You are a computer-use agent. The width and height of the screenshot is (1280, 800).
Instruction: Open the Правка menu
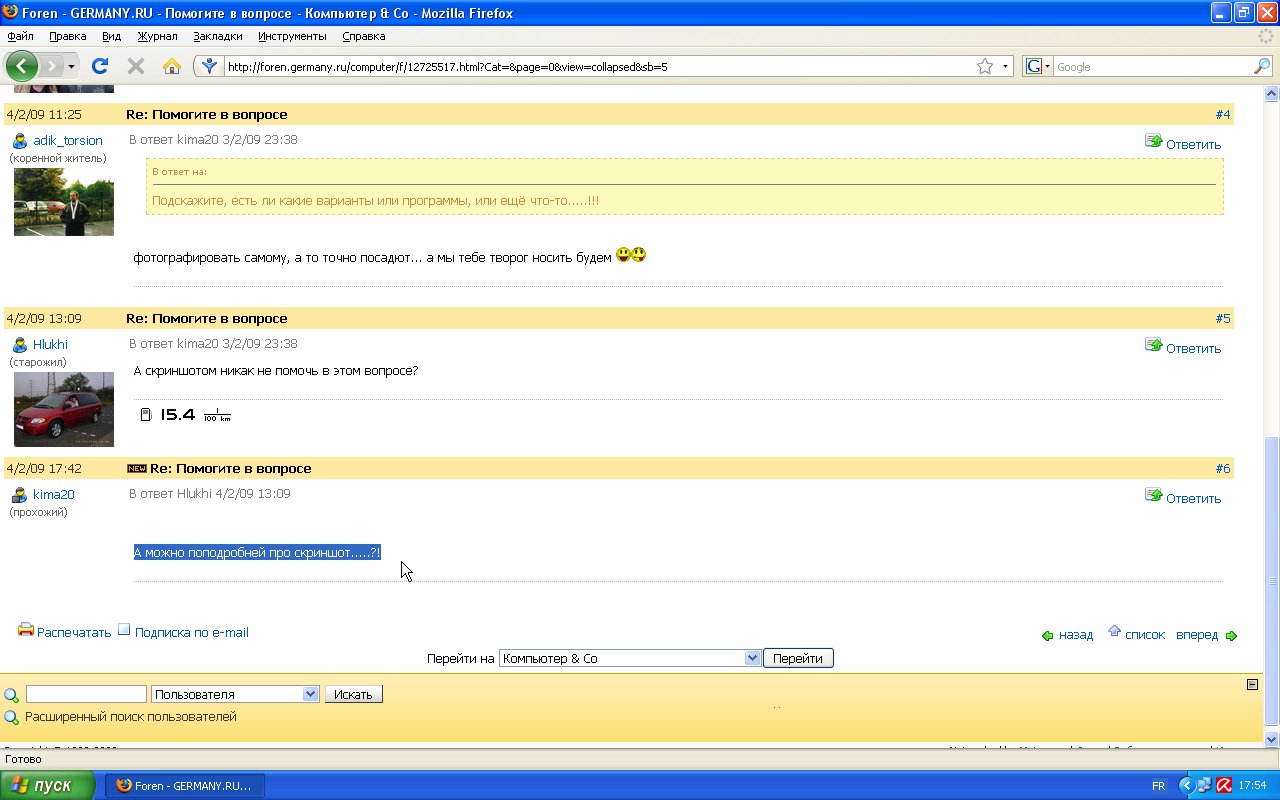[67, 36]
